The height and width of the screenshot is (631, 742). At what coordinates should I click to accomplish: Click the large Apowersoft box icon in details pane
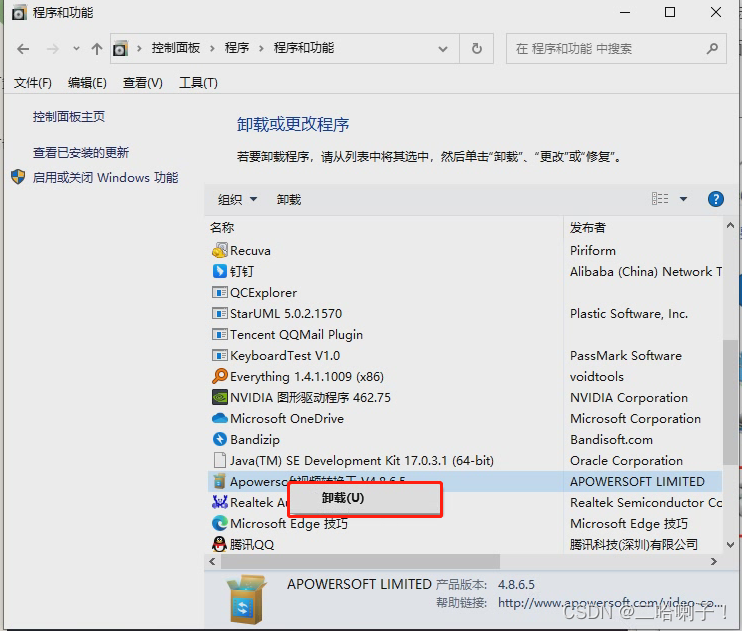247,599
